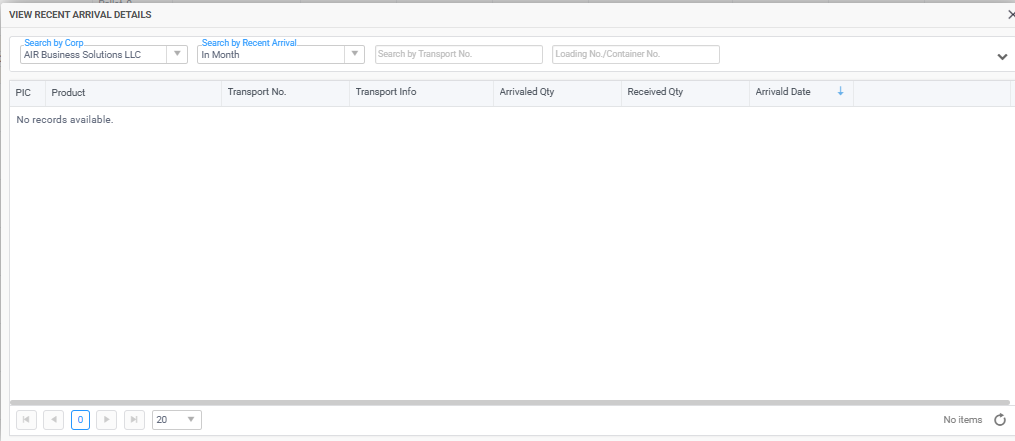Go to the first page of results

tap(27, 420)
